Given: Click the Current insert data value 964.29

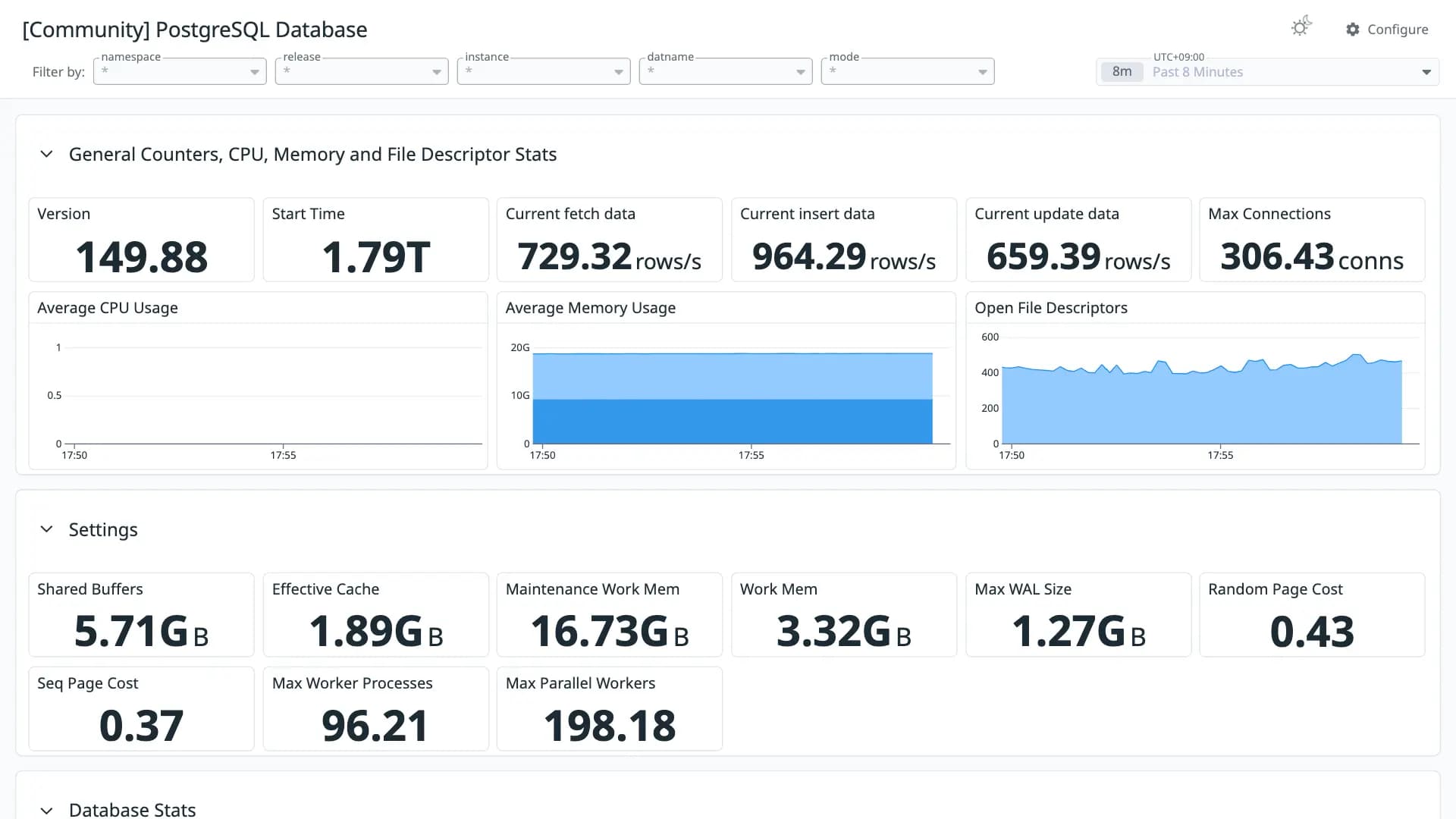Looking at the screenshot, I should (x=809, y=256).
